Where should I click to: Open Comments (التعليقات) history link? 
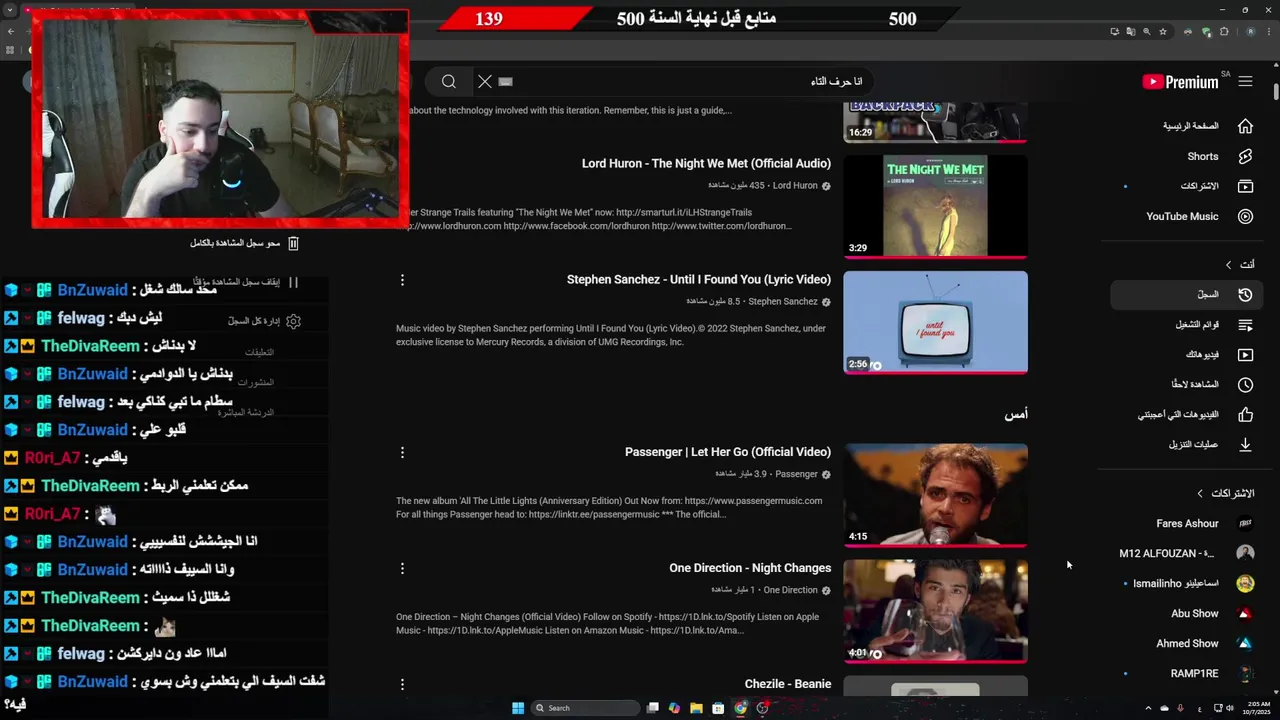[x=259, y=352]
